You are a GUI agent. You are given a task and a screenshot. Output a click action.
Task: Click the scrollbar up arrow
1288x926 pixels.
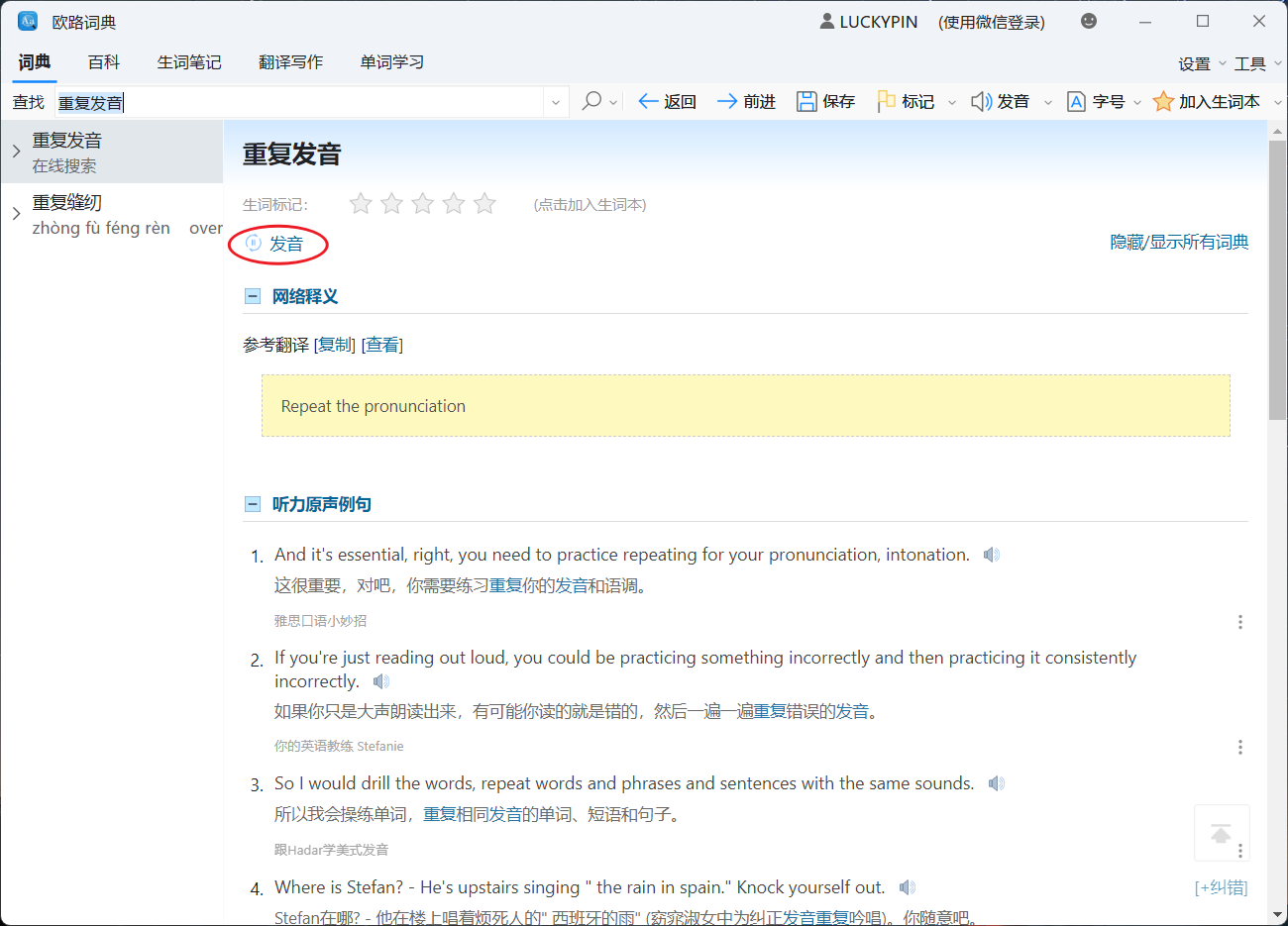click(x=1277, y=130)
